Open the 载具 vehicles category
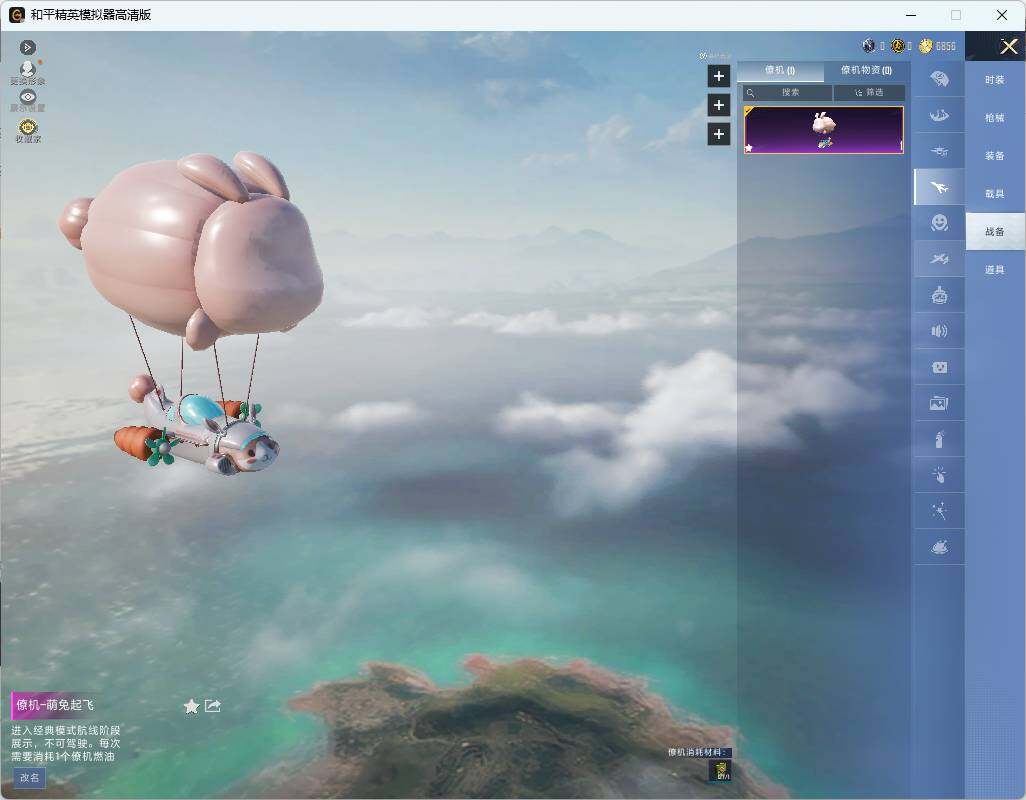 (x=995, y=194)
